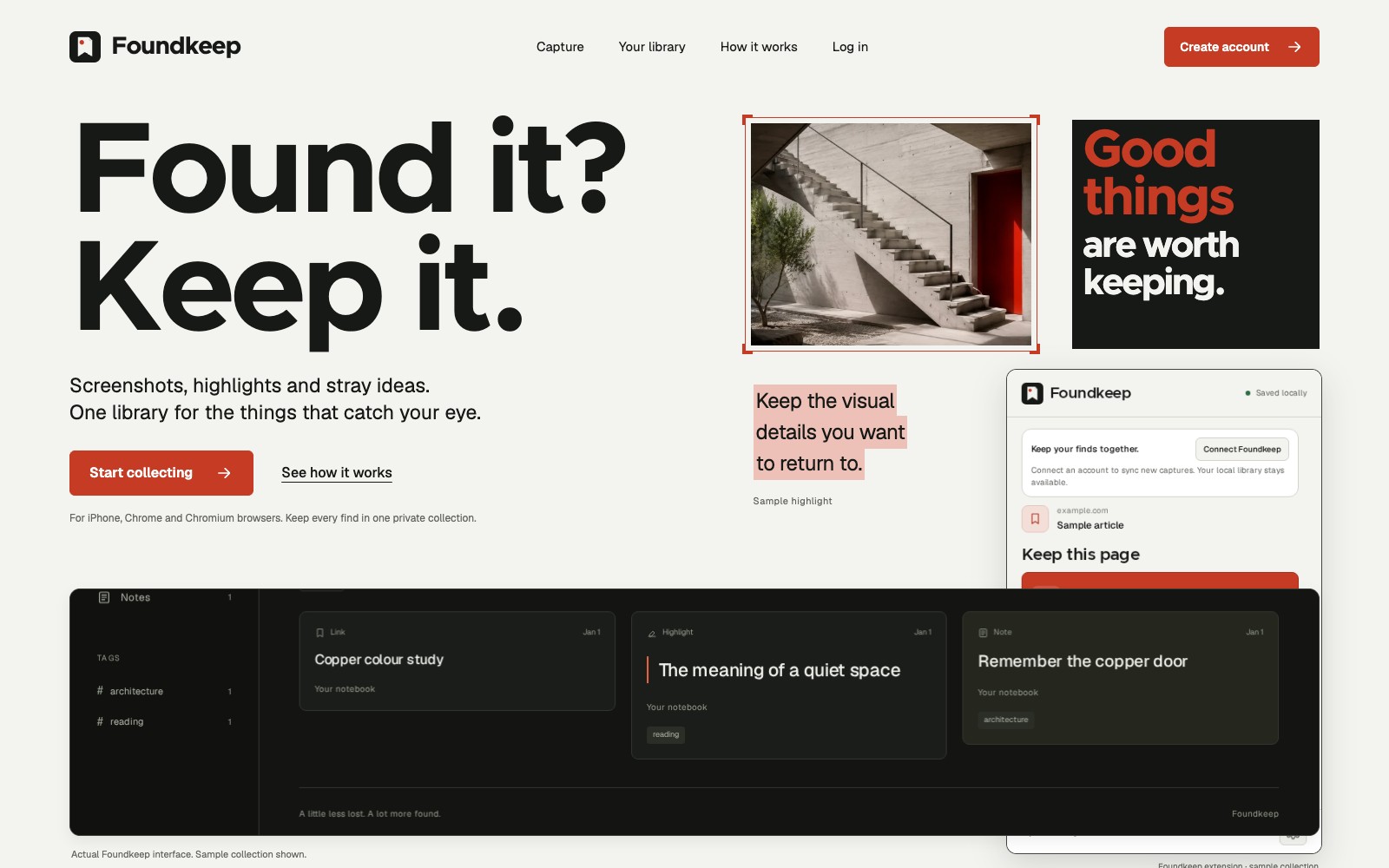
Task: Click the Sample highlight caption
Action: [793, 501]
